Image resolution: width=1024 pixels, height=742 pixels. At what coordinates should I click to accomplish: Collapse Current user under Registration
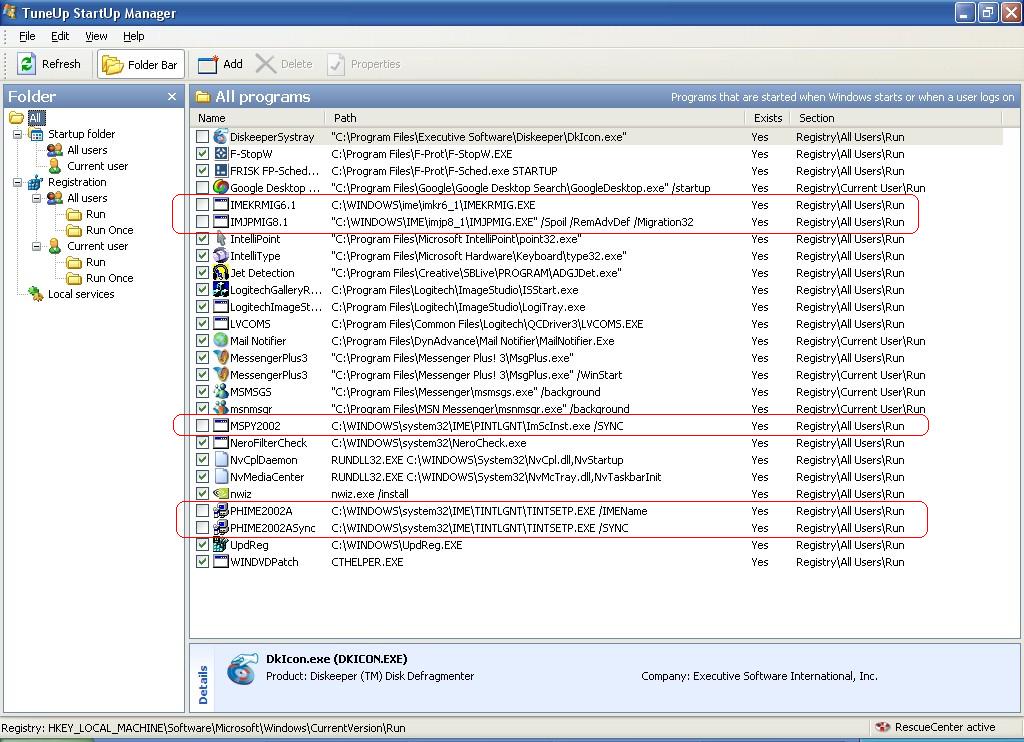[x=37, y=246]
